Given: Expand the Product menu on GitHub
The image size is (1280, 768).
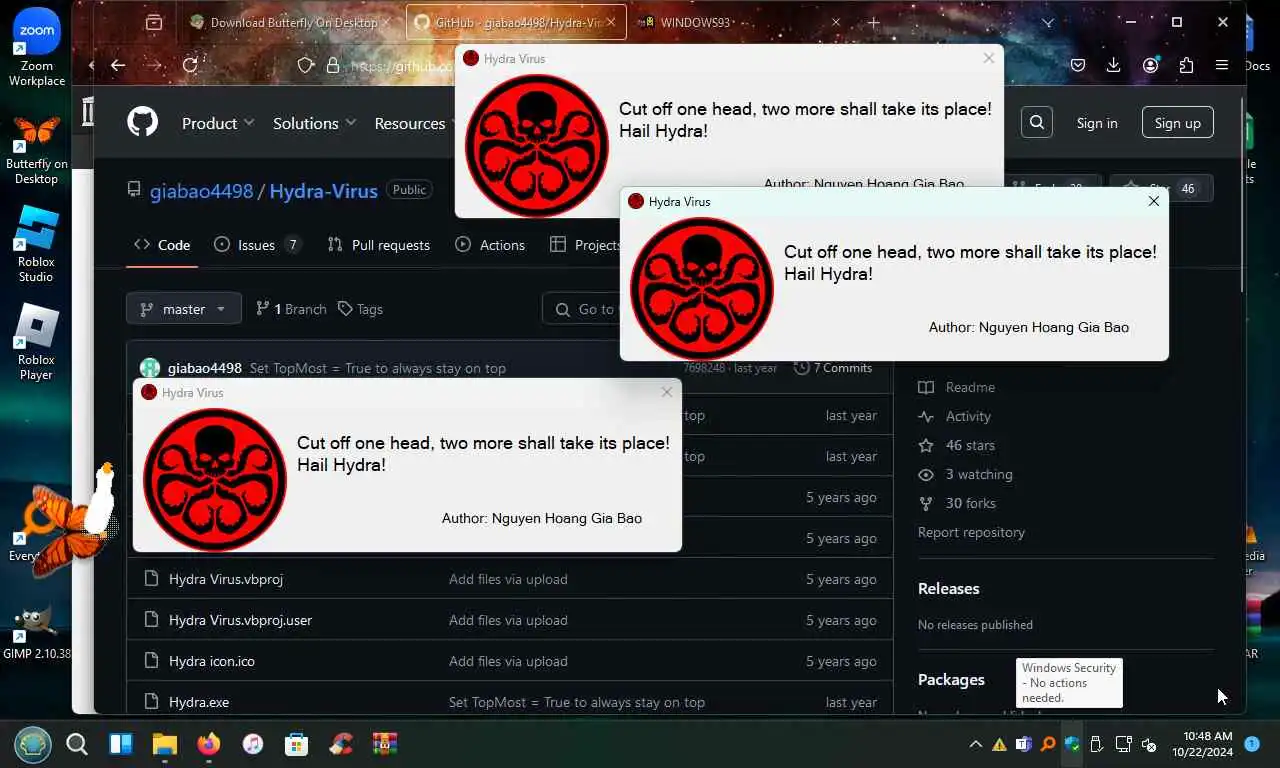Looking at the screenshot, I should click(x=218, y=123).
